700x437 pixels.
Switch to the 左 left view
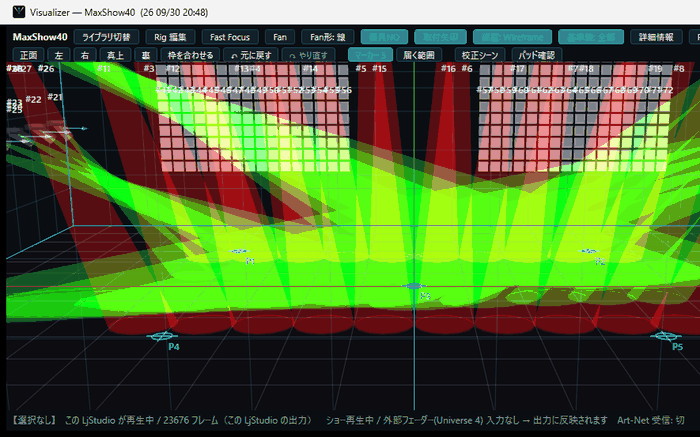coord(59,55)
